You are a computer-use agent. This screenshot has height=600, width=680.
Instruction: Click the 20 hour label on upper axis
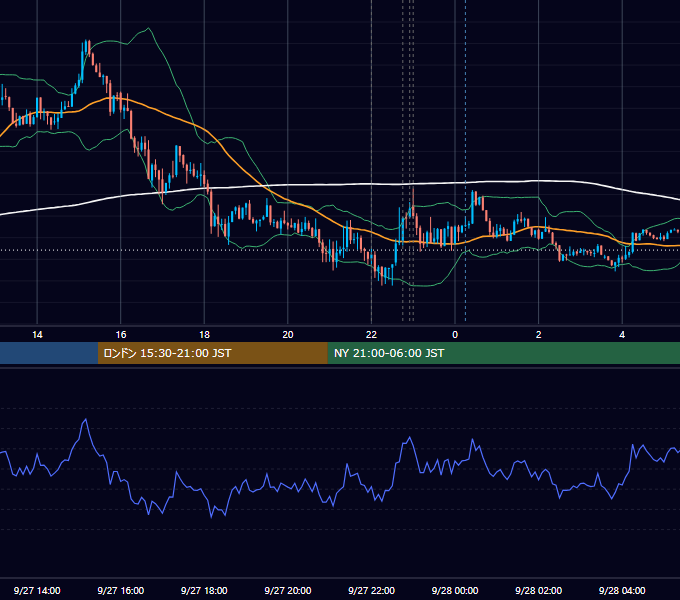[288, 335]
